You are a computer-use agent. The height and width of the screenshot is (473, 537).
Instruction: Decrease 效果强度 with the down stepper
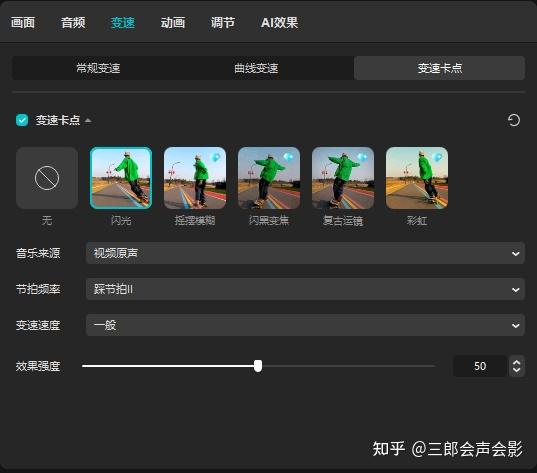516,370
